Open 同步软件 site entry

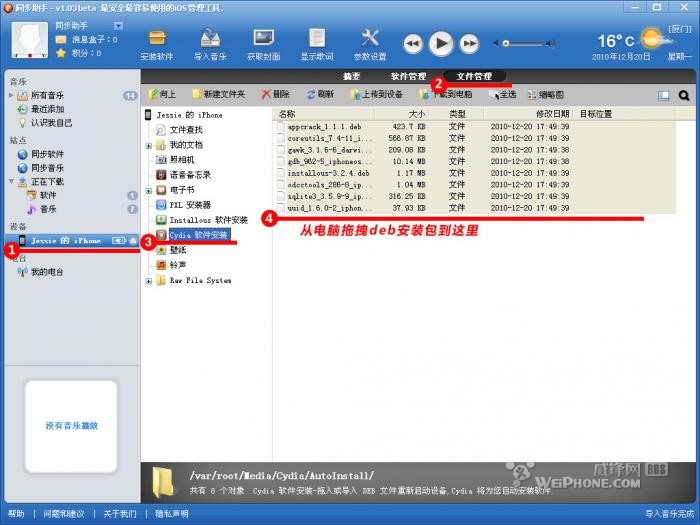pyautogui.click(x=47, y=154)
